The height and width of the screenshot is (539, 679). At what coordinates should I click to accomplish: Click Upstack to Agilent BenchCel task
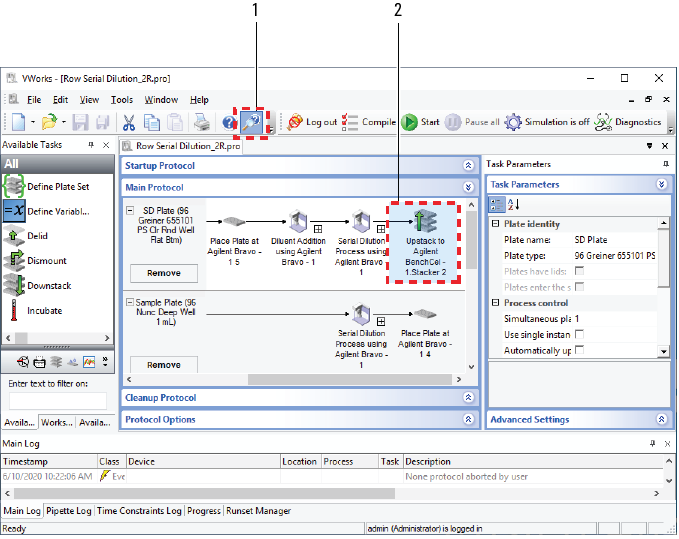424,243
